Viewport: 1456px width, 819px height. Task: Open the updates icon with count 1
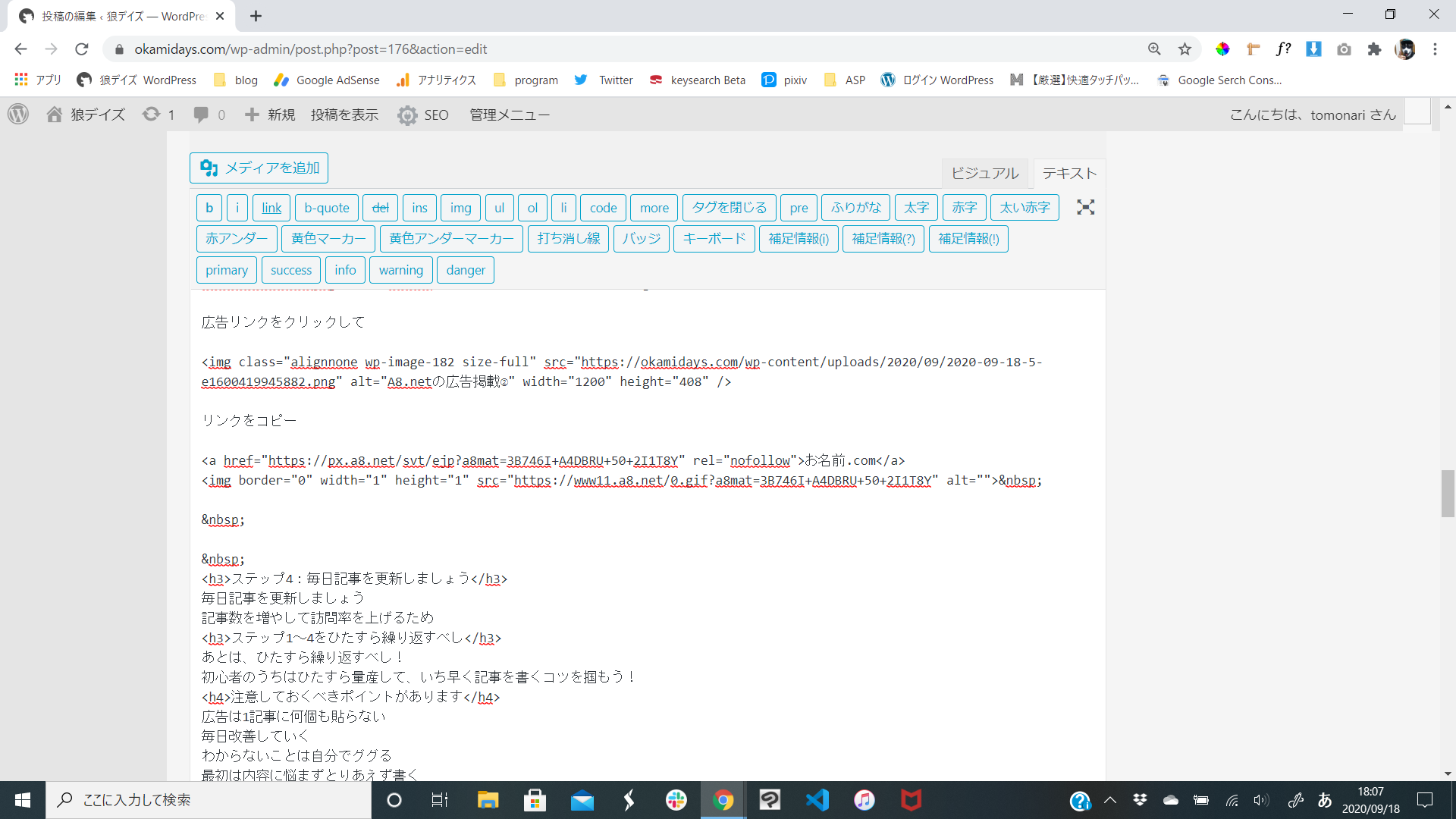point(158,115)
